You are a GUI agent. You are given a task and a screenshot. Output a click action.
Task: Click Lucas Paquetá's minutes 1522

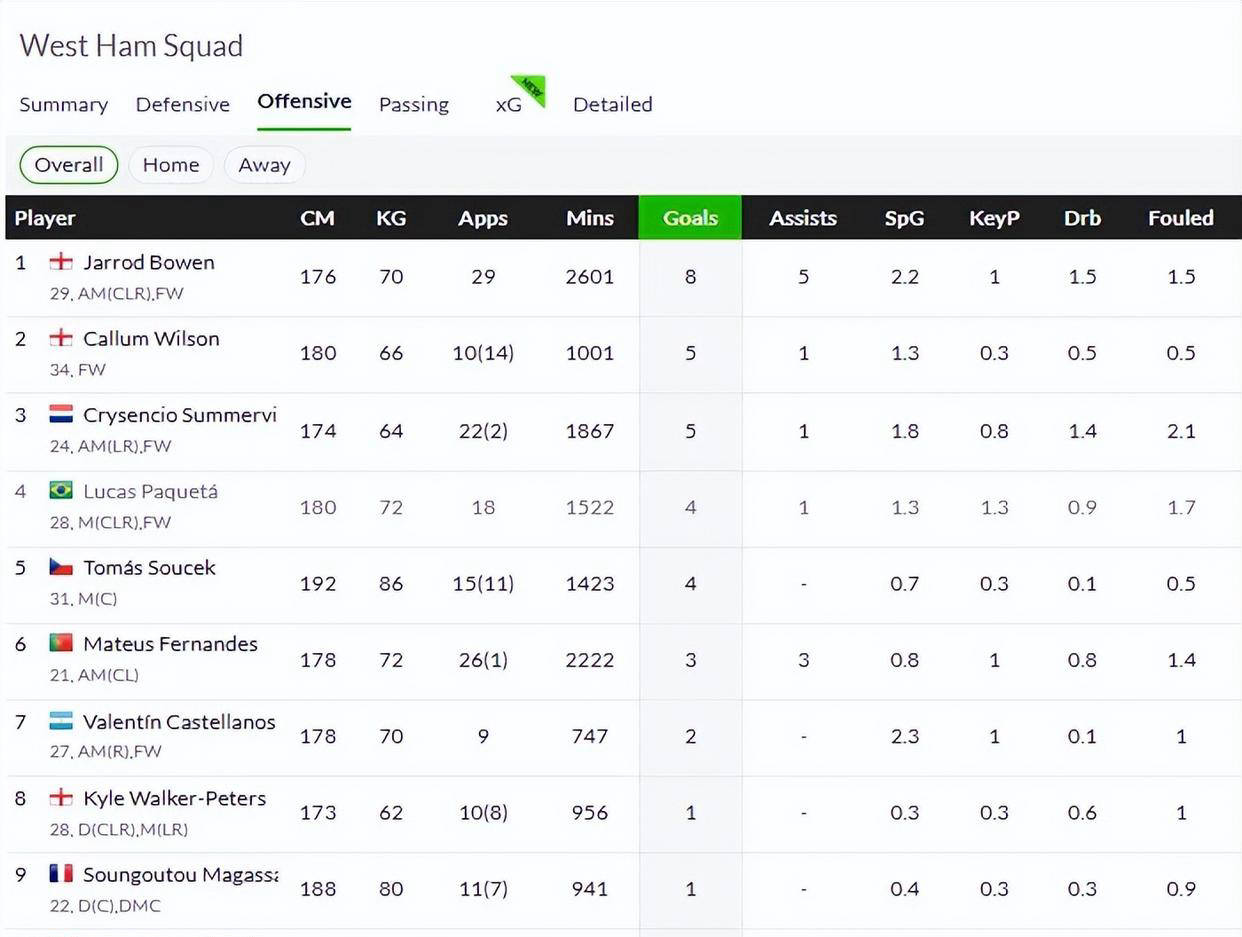tap(590, 507)
